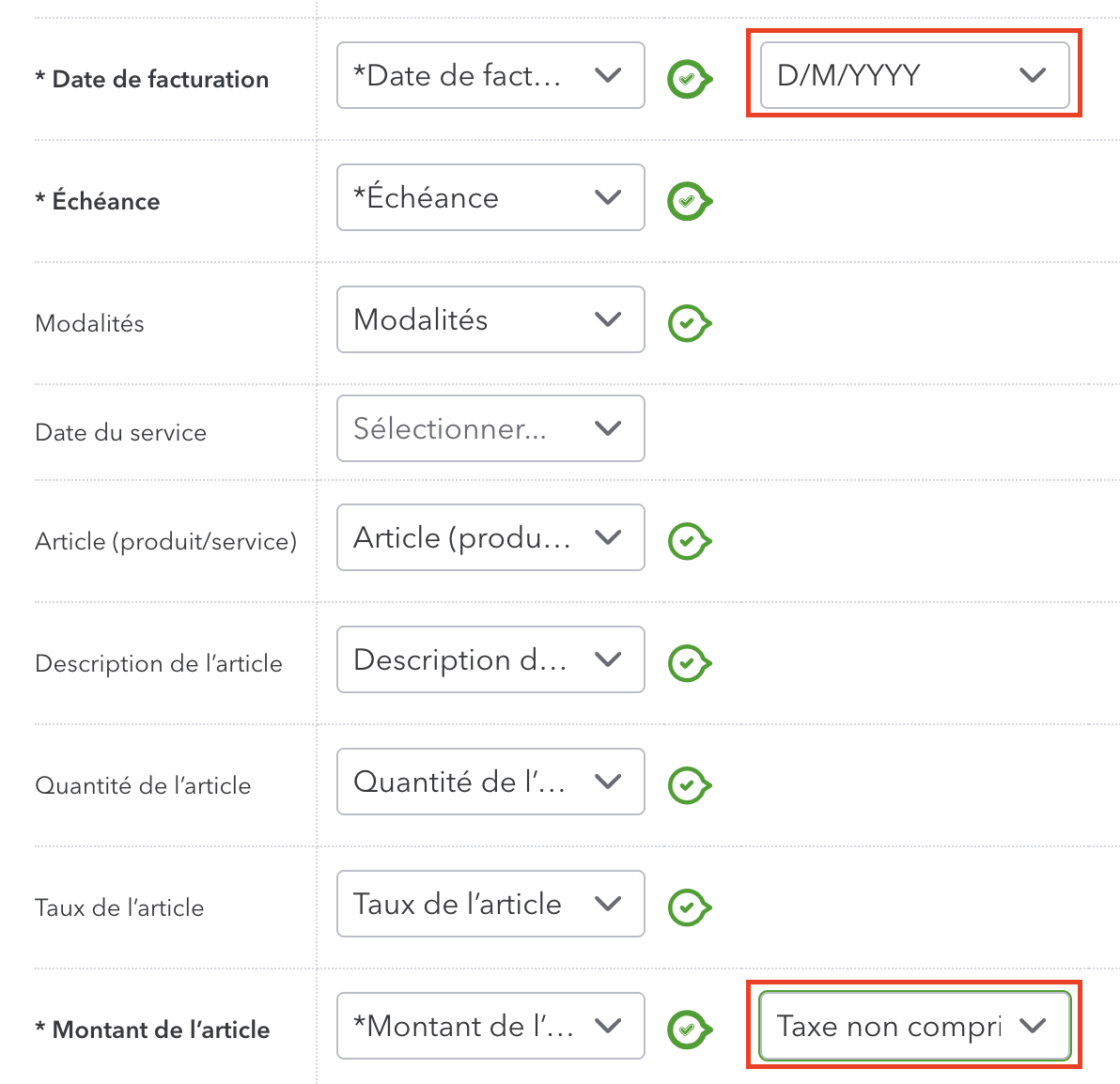Viewport: 1120px width, 1084px height.
Task: Open the D/M/YYYY date format dropdown
Action: tap(913, 75)
